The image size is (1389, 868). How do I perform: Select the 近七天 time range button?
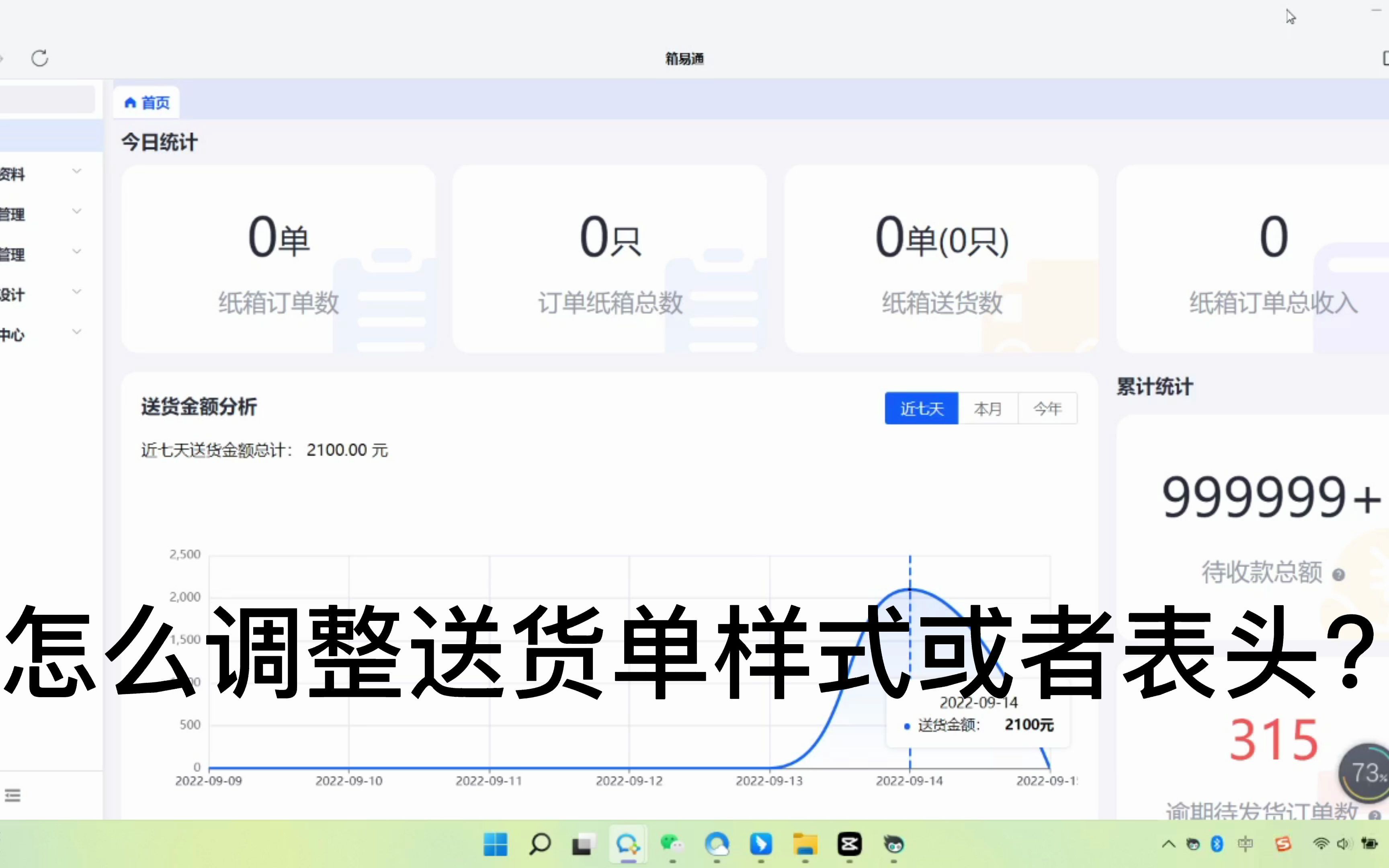(x=921, y=409)
